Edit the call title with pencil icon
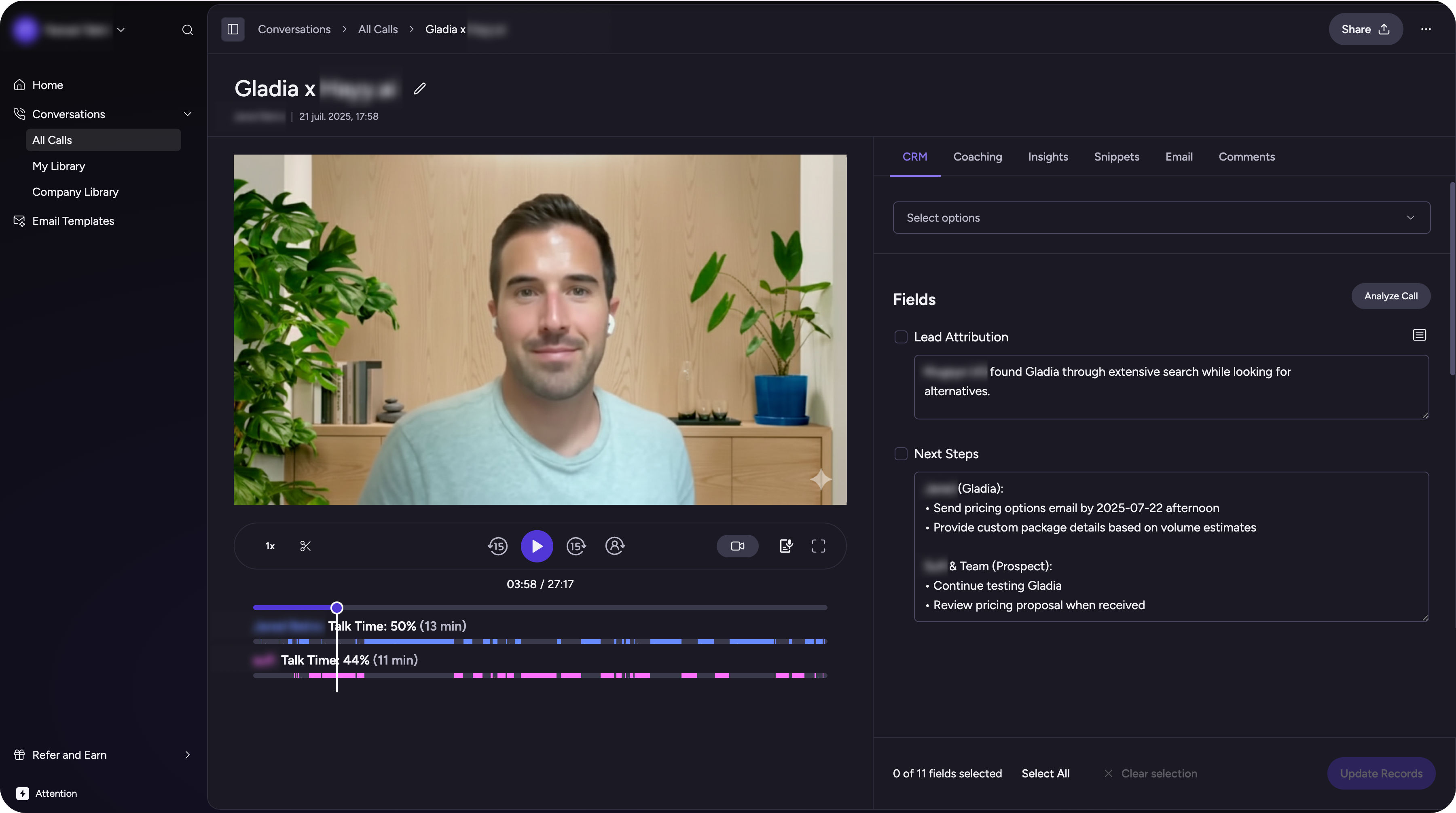 [419, 89]
